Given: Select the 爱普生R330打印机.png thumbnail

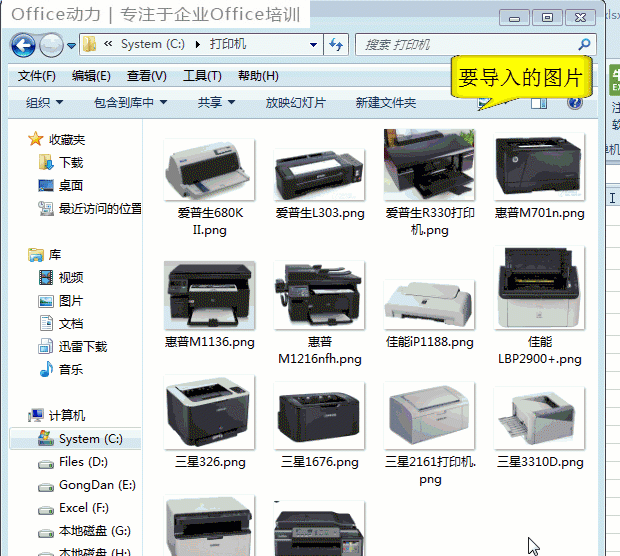Looking at the screenshot, I should [x=429, y=165].
